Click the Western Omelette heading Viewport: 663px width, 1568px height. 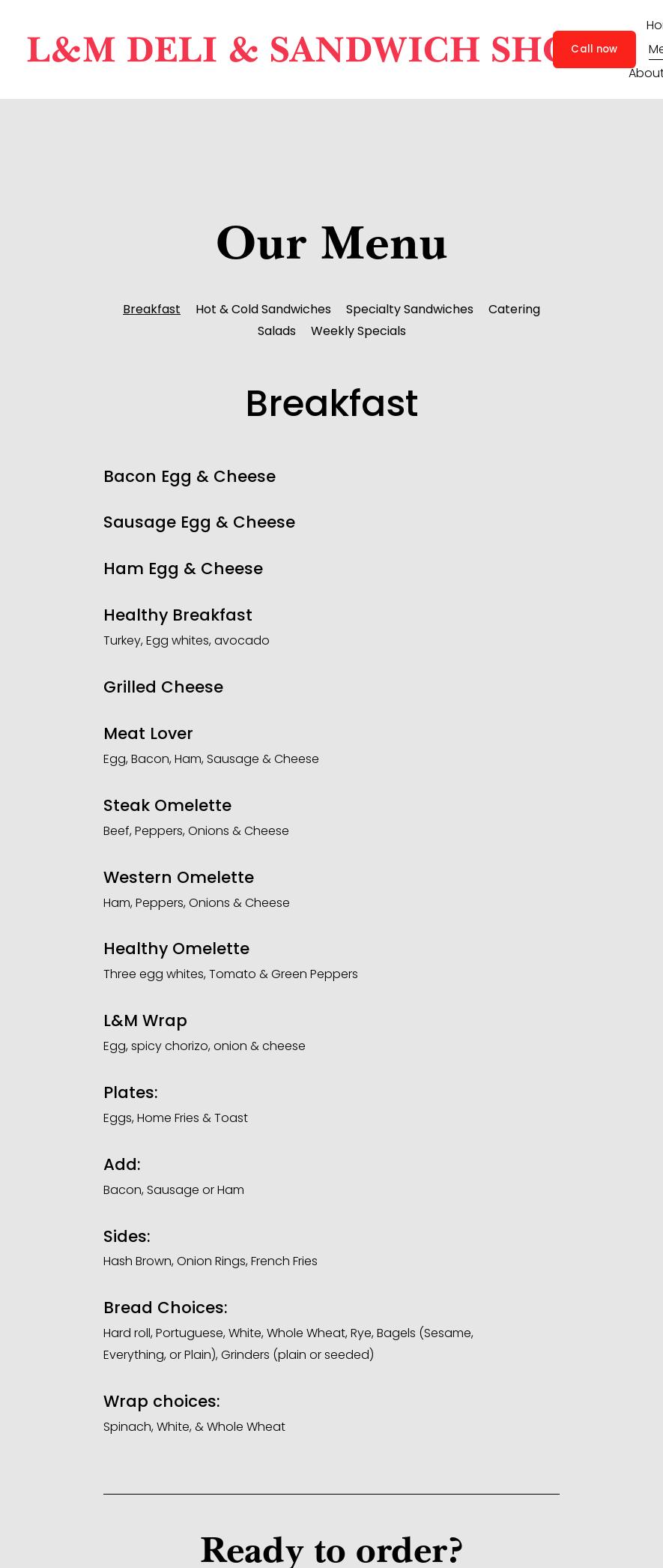pos(178,878)
